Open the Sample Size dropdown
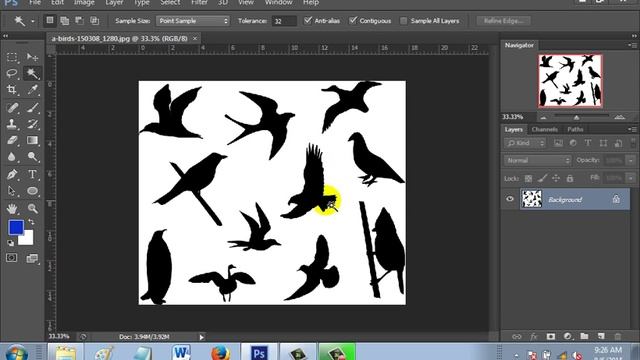This screenshot has height=360, width=640. 193,21
